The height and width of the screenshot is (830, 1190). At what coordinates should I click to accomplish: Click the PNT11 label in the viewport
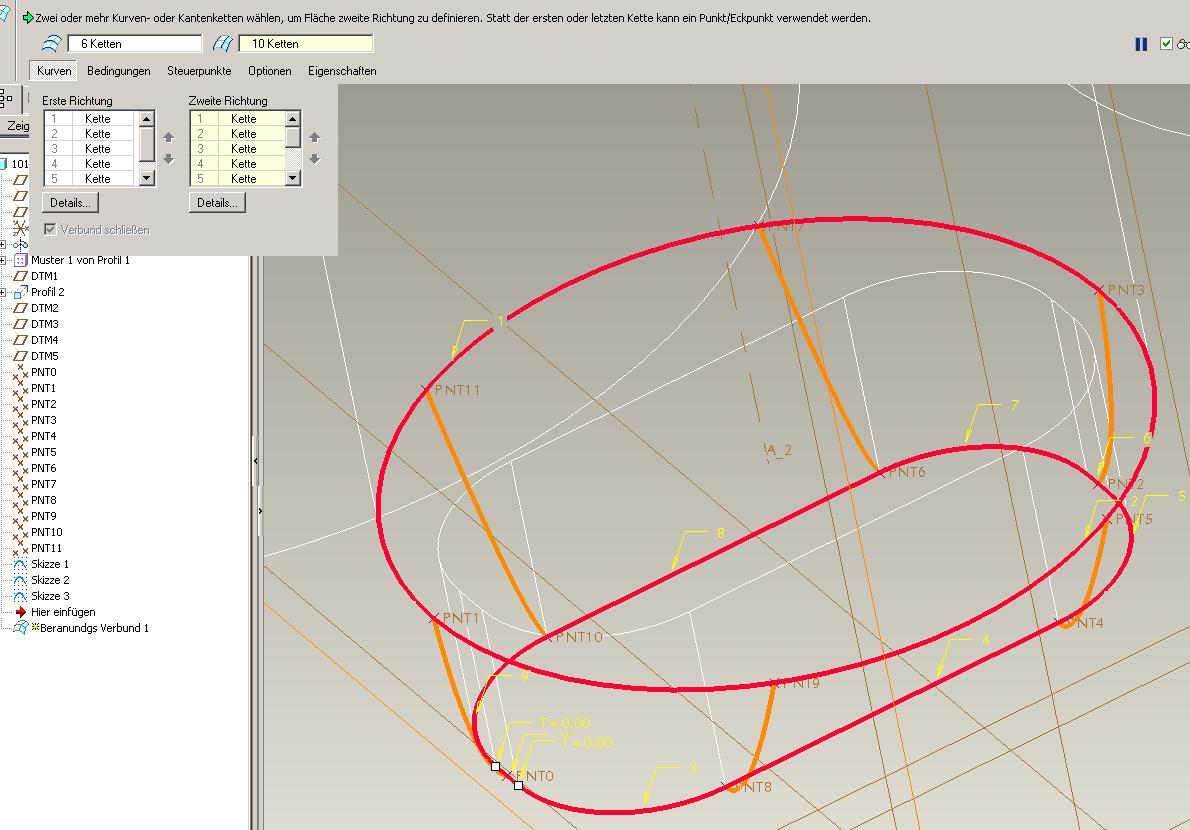point(457,390)
